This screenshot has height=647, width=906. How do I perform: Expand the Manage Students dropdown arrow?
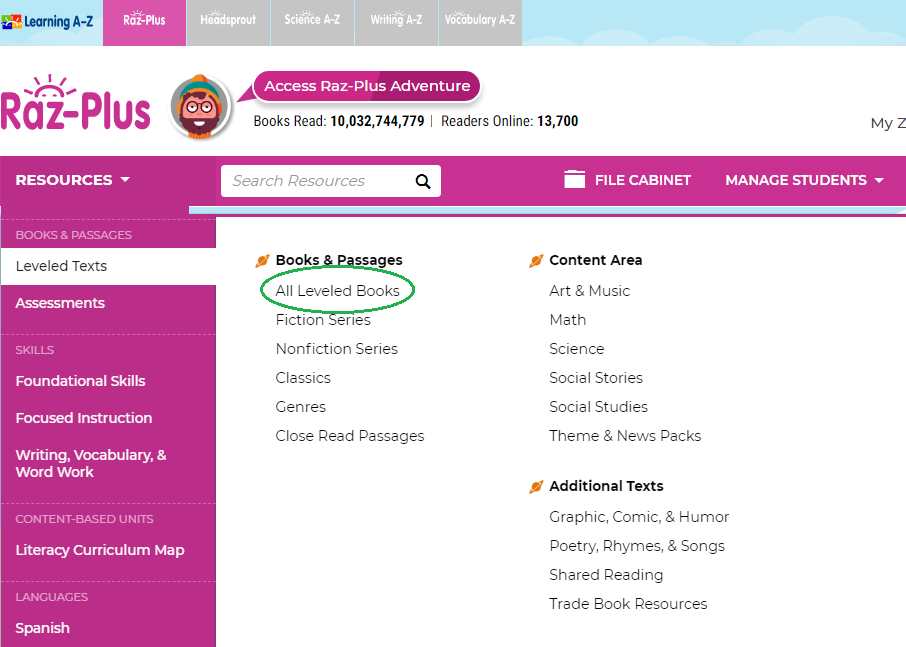coord(879,180)
